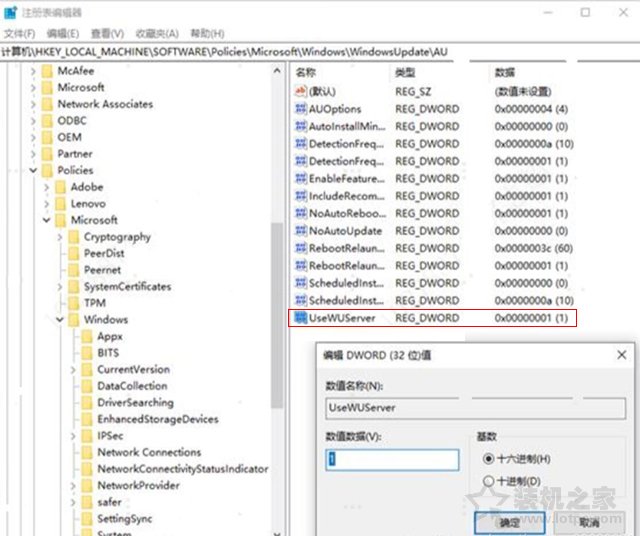Expand the McAfee tree node

(33, 71)
